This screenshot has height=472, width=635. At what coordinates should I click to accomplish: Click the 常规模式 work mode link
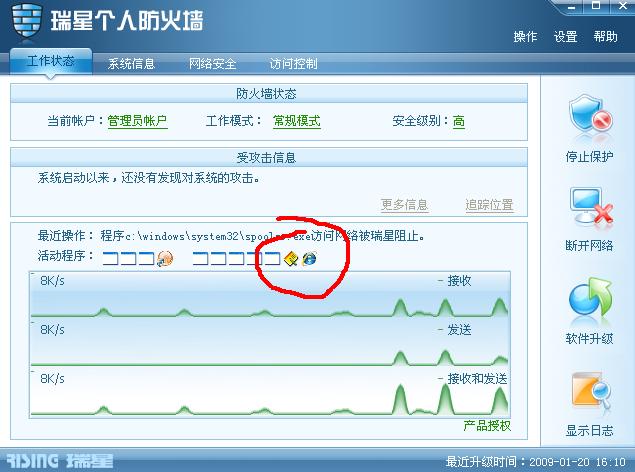pyautogui.click(x=296, y=121)
